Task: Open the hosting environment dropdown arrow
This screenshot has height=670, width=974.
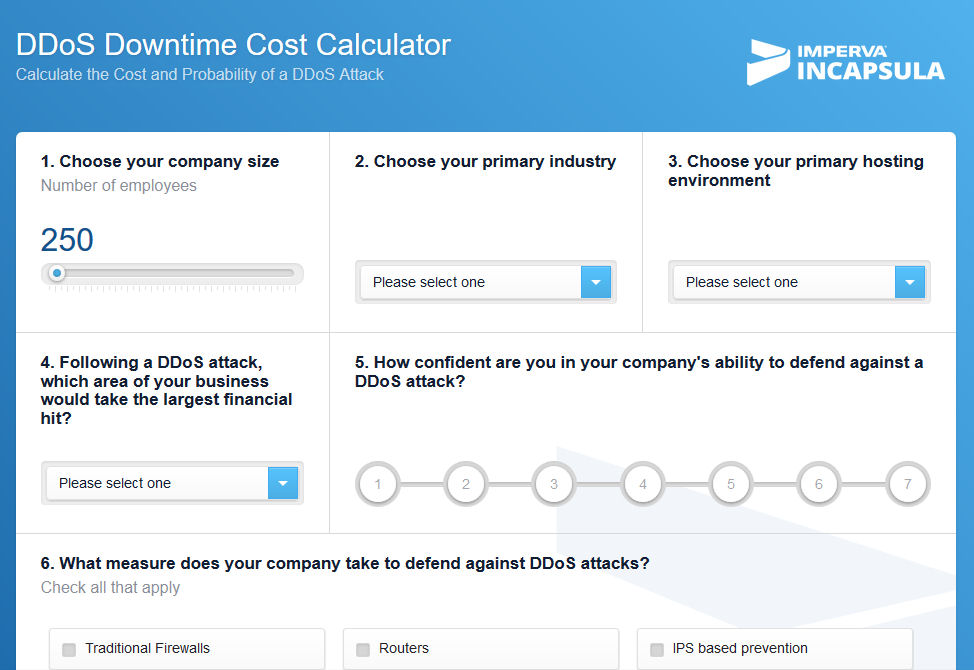Action: pyautogui.click(x=909, y=282)
